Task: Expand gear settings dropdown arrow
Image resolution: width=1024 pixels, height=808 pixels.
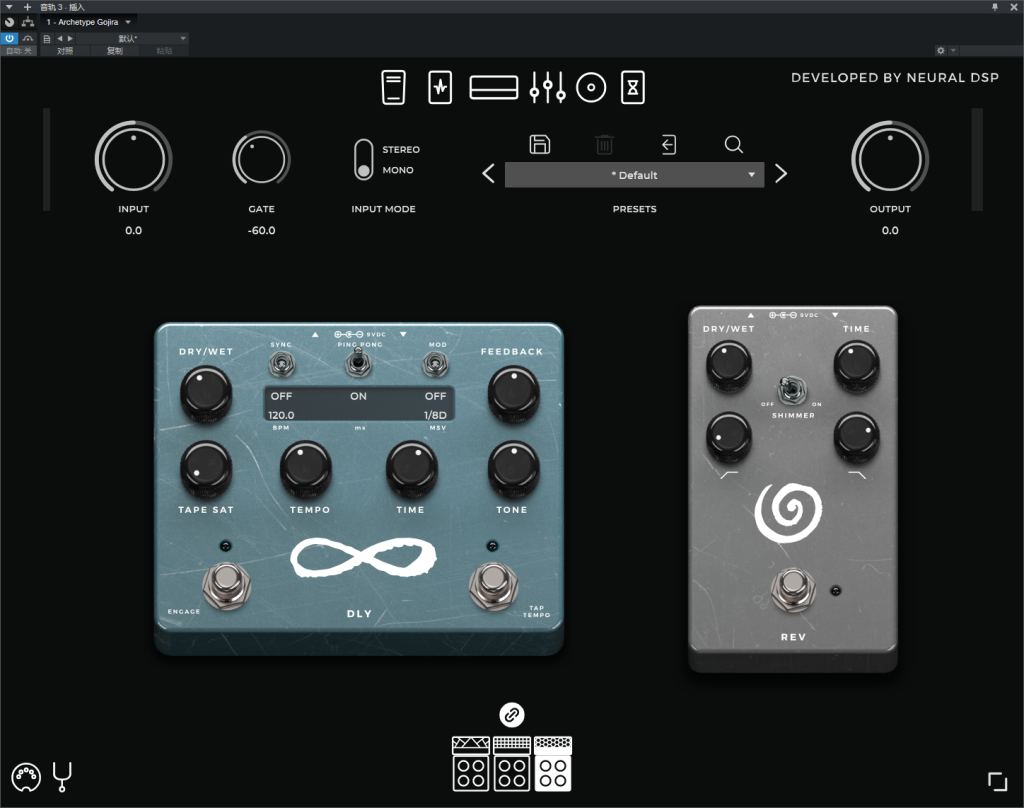Action: point(953,50)
